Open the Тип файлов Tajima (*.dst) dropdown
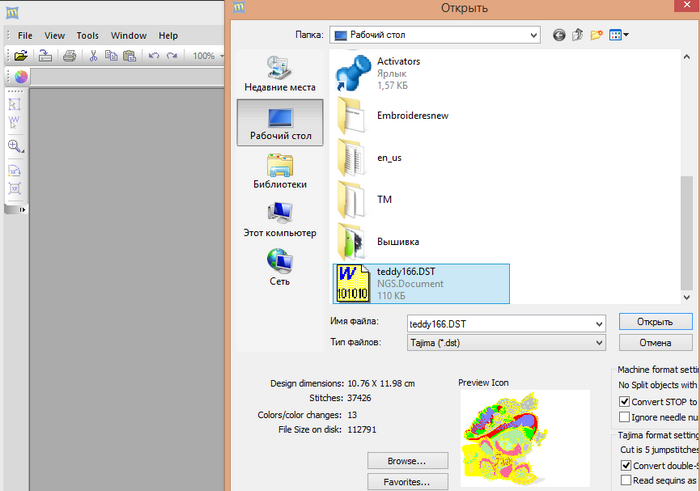 coord(506,343)
